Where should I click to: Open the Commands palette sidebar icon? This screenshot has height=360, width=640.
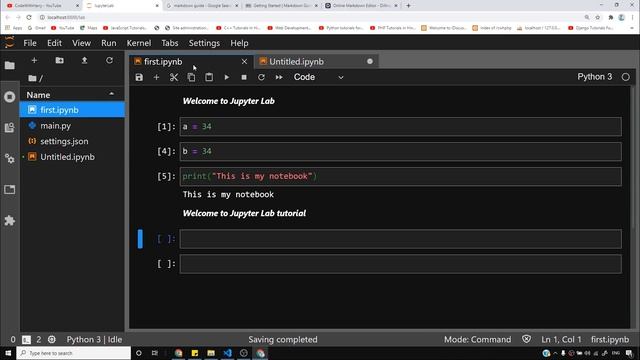[9, 128]
